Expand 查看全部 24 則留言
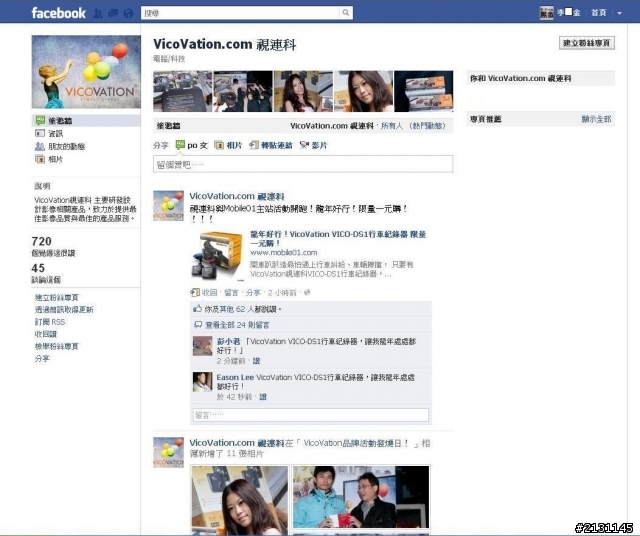 pyautogui.click(x=237, y=325)
